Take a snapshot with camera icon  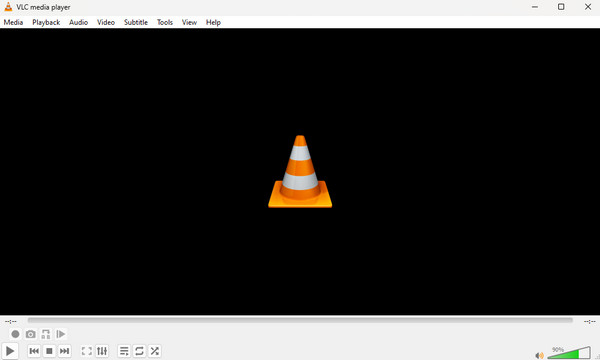coord(31,334)
